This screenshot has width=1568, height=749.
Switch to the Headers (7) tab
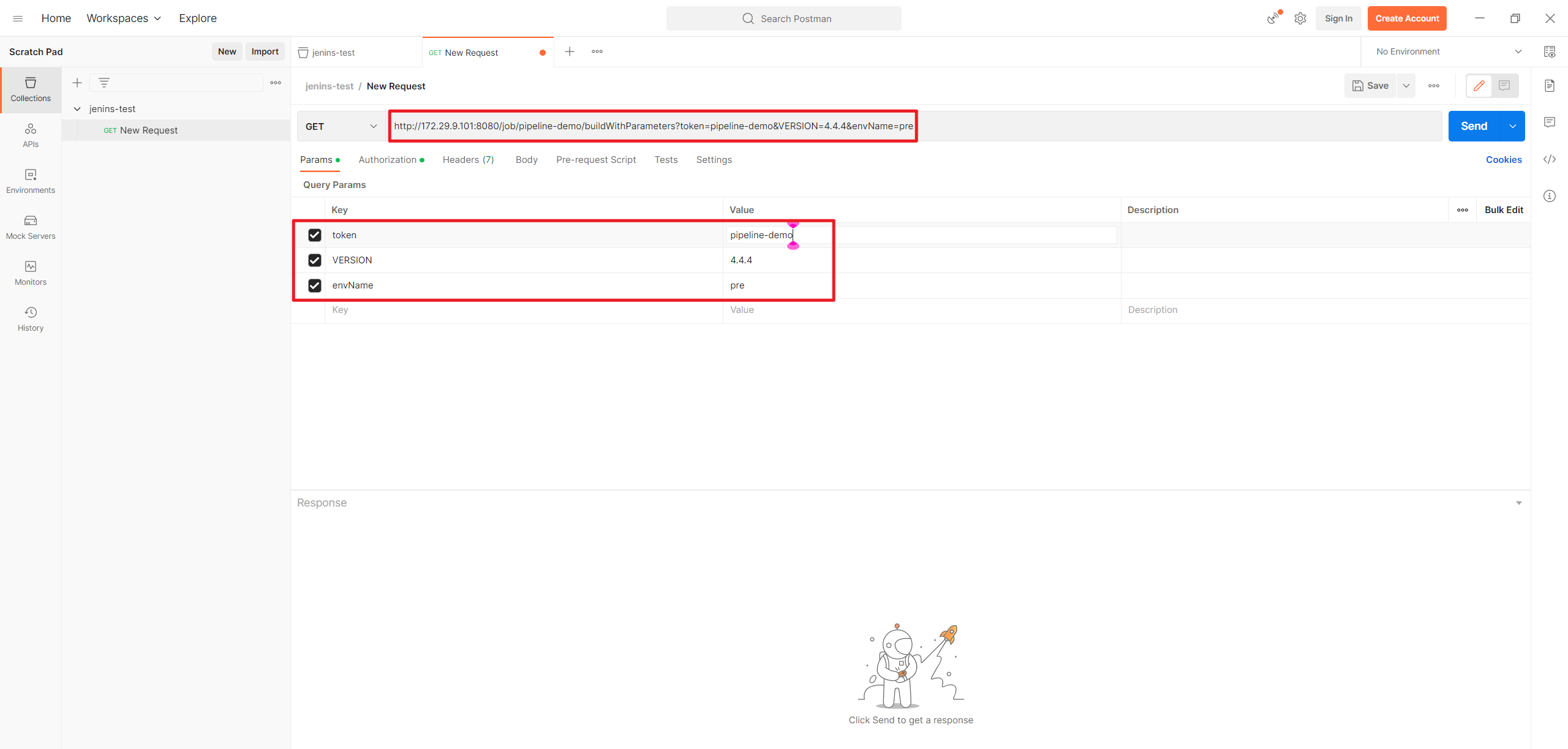pyautogui.click(x=469, y=160)
